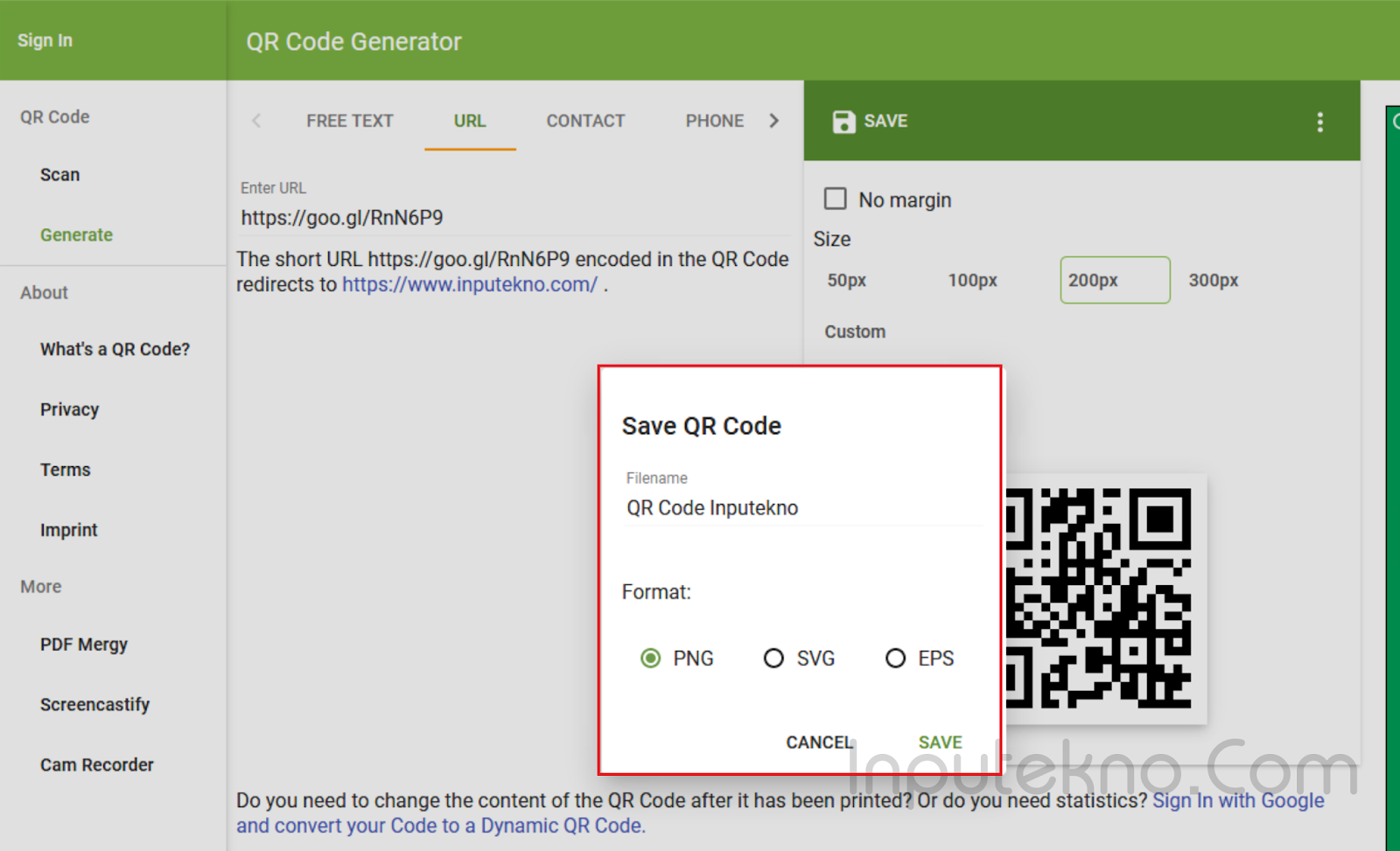Screen dimensions: 1400x851
Task: Enable the No margin checkbox
Action: (835, 199)
